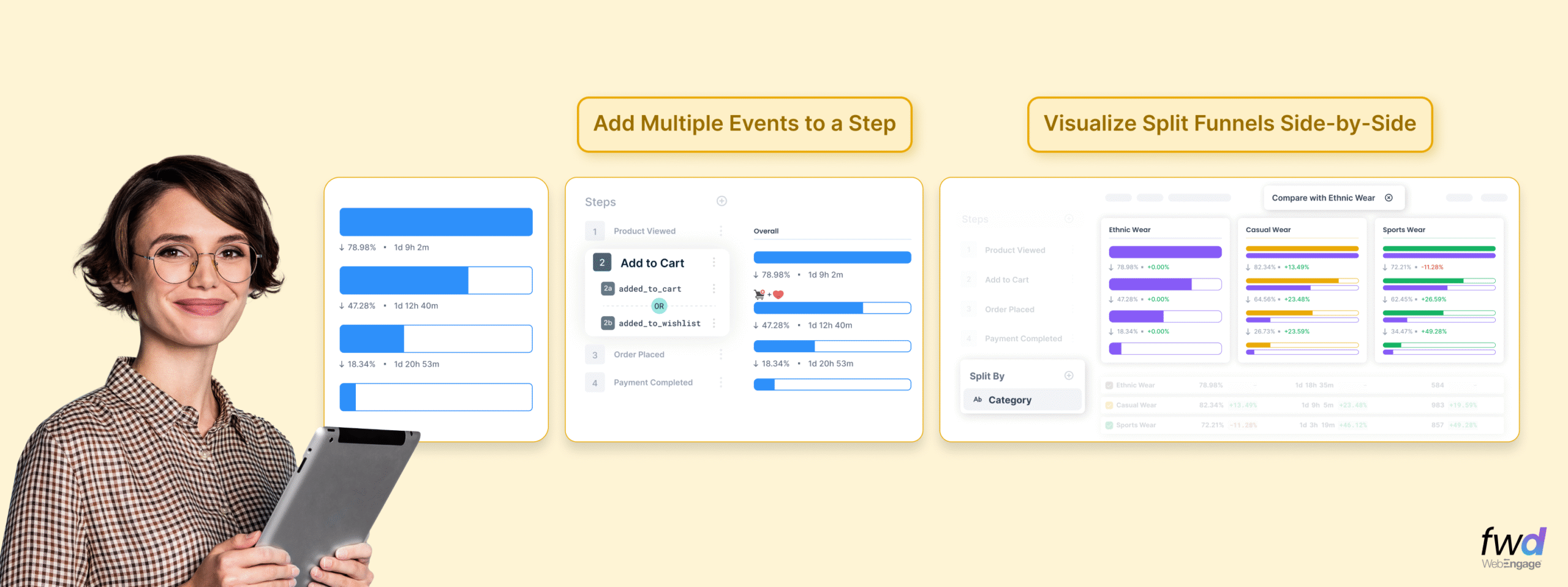Expand the Product Viewed step options menu
Image resolution: width=1568 pixels, height=587 pixels.
tap(721, 231)
